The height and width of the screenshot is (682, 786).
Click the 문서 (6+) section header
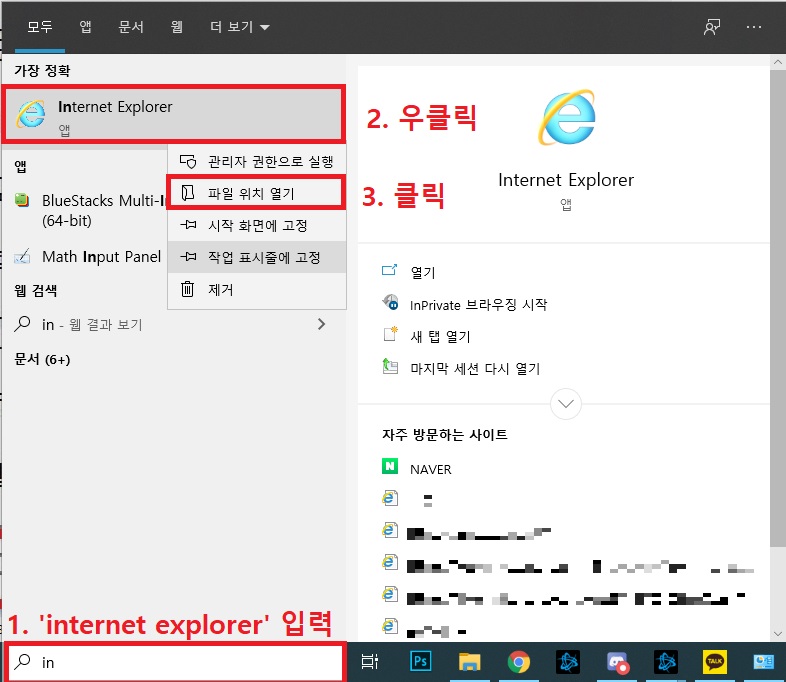(42, 359)
